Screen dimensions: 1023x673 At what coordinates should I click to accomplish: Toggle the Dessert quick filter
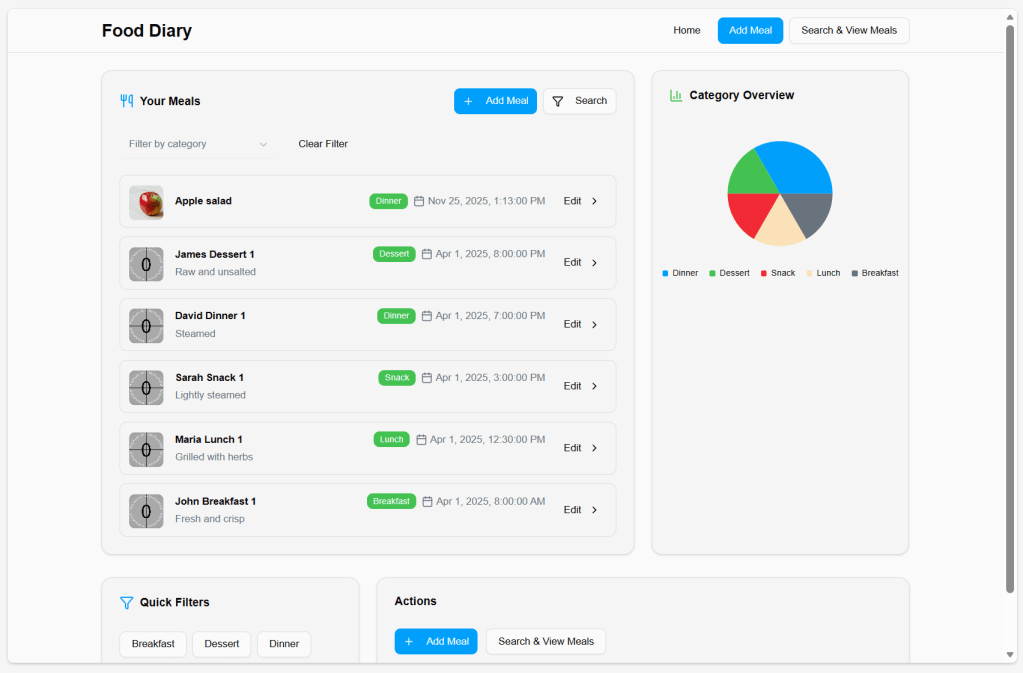tap(221, 644)
